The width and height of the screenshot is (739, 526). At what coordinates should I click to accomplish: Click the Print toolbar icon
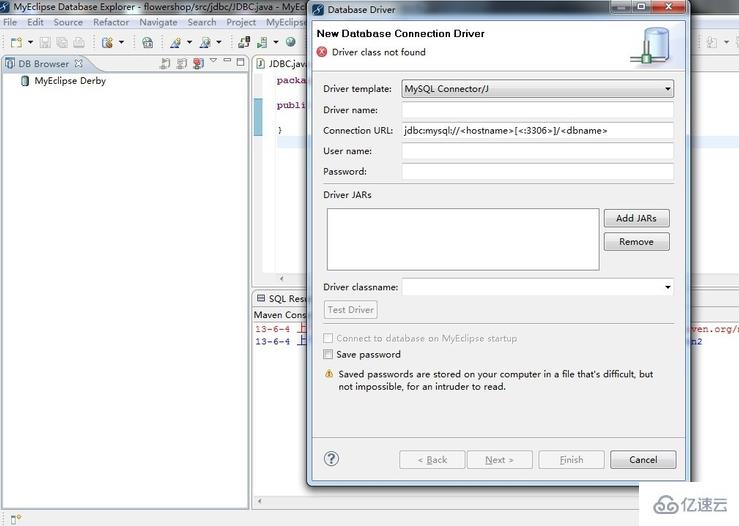click(79, 43)
